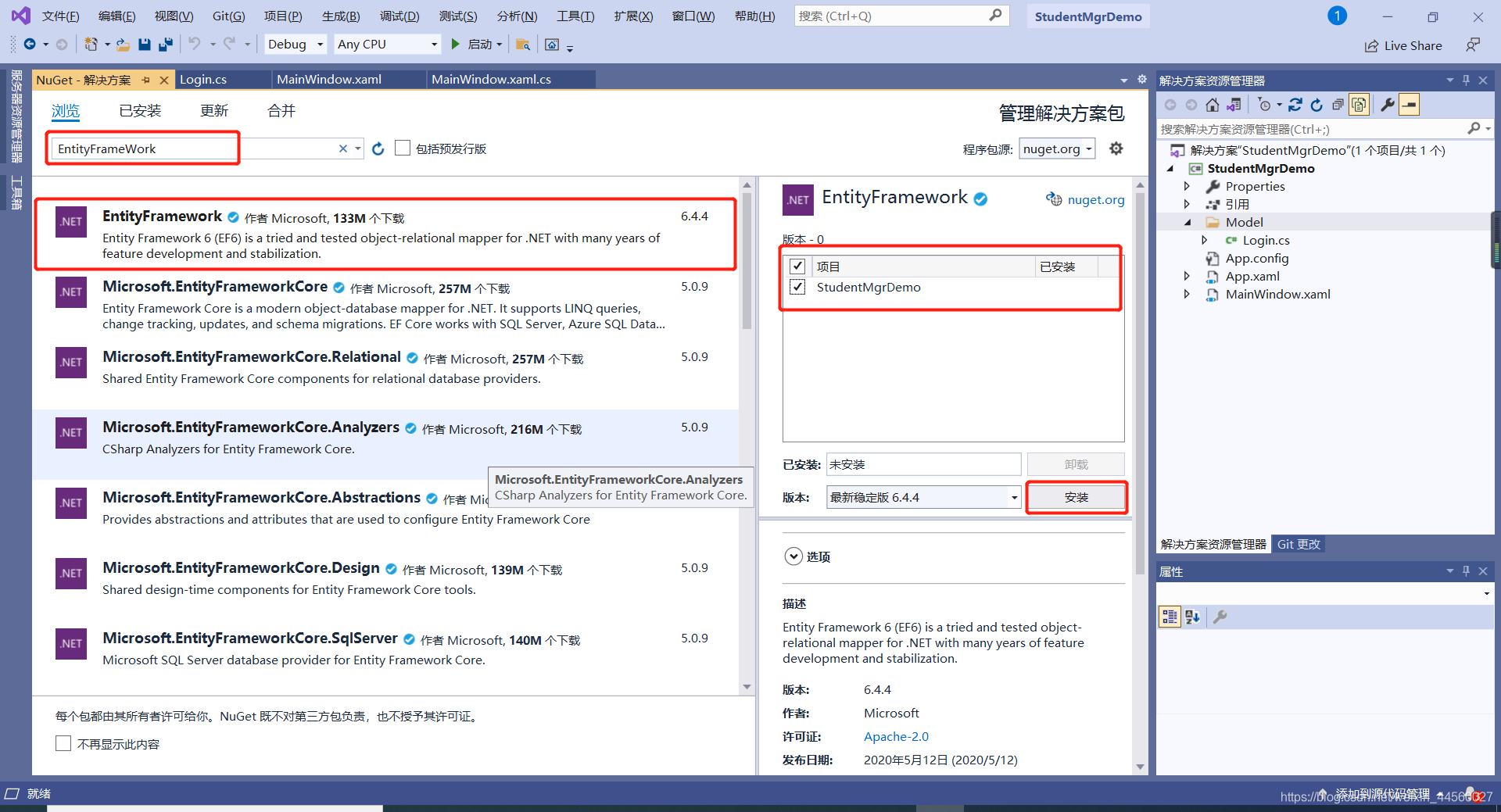Switch to the Git Changes tab
Viewport: 1501px width, 812px height.
1299,544
